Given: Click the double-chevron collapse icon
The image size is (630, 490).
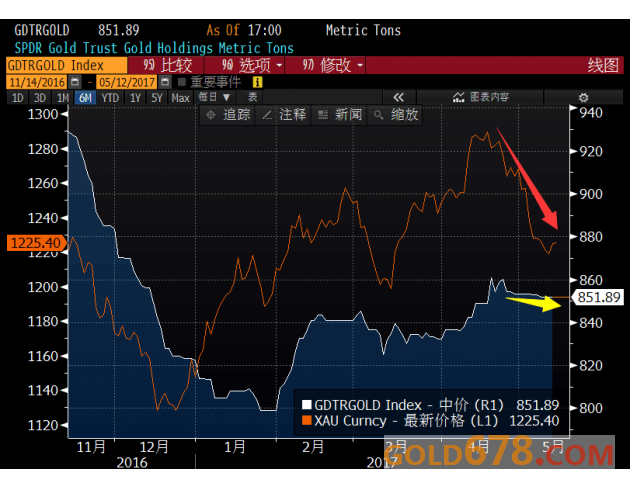Looking at the screenshot, I should point(399,97).
